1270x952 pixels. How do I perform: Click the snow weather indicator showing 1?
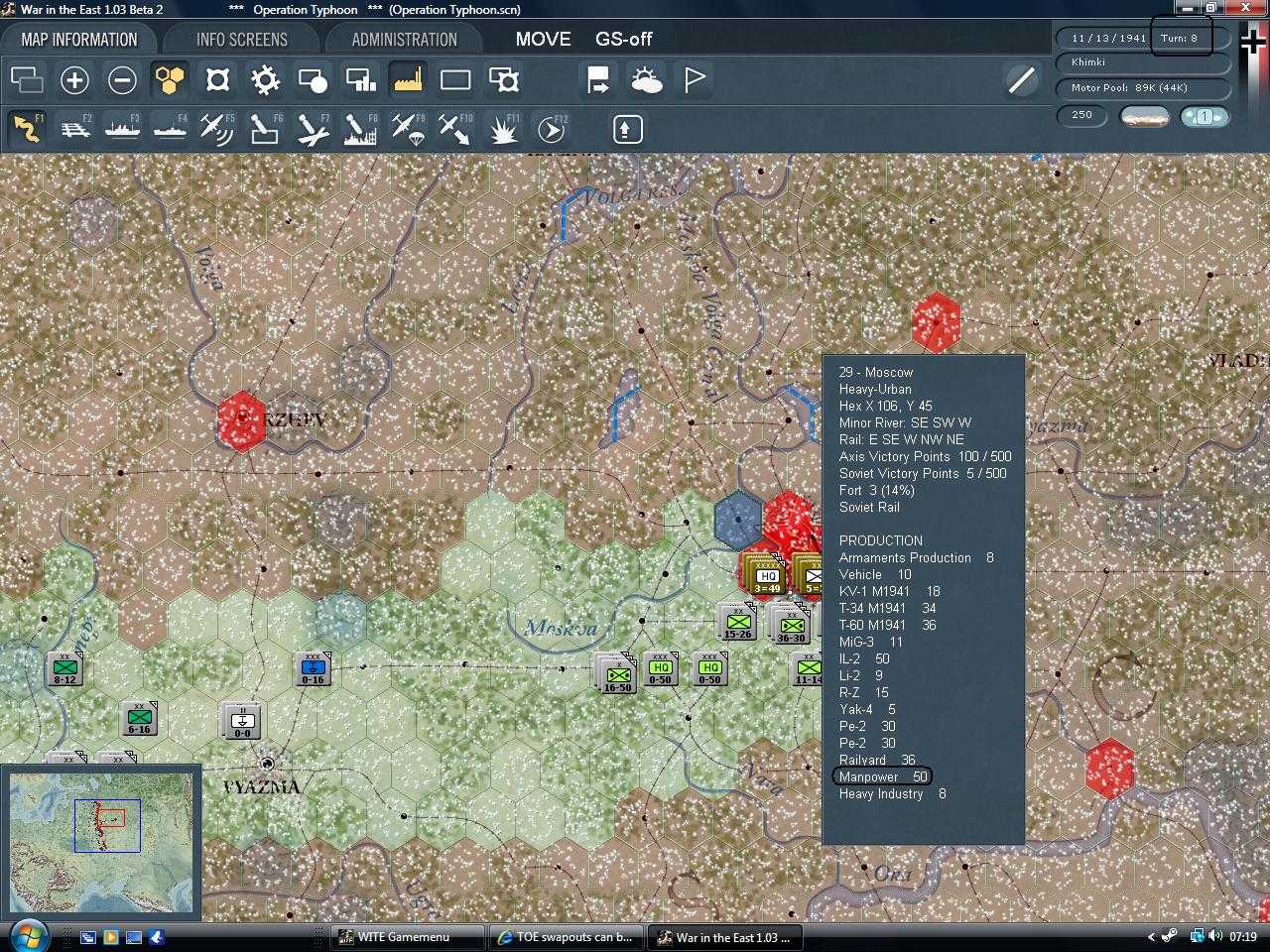pos(1205,116)
